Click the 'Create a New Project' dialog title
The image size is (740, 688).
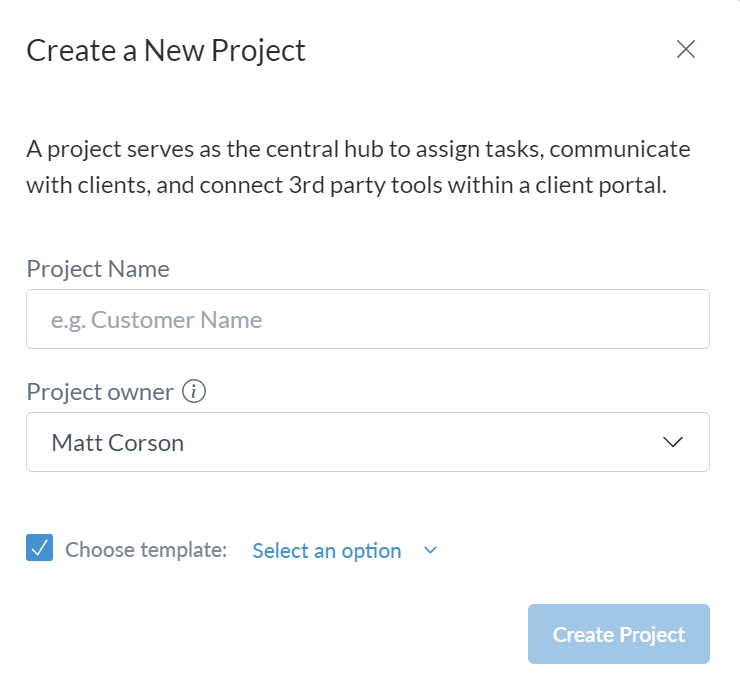click(166, 50)
